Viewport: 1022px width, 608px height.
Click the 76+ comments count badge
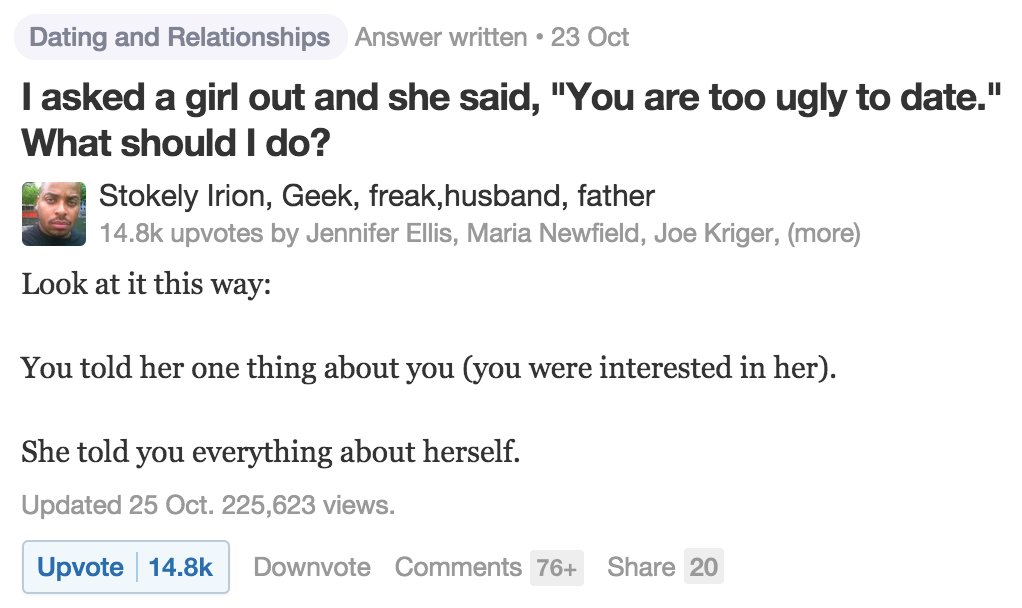pos(556,567)
